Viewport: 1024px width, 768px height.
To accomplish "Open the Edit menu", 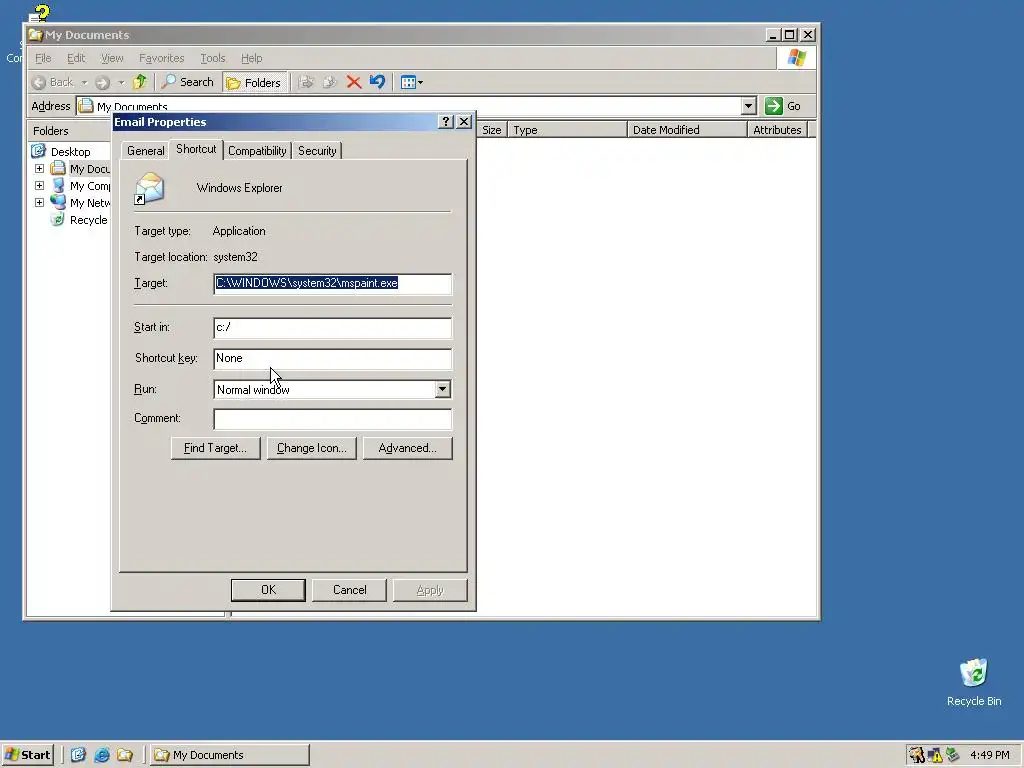I will (x=76, y=58).
